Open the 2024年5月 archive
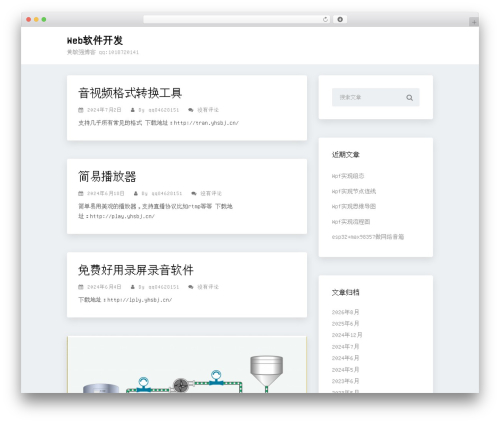Screen dimensions: 500x423 [345, 370]
